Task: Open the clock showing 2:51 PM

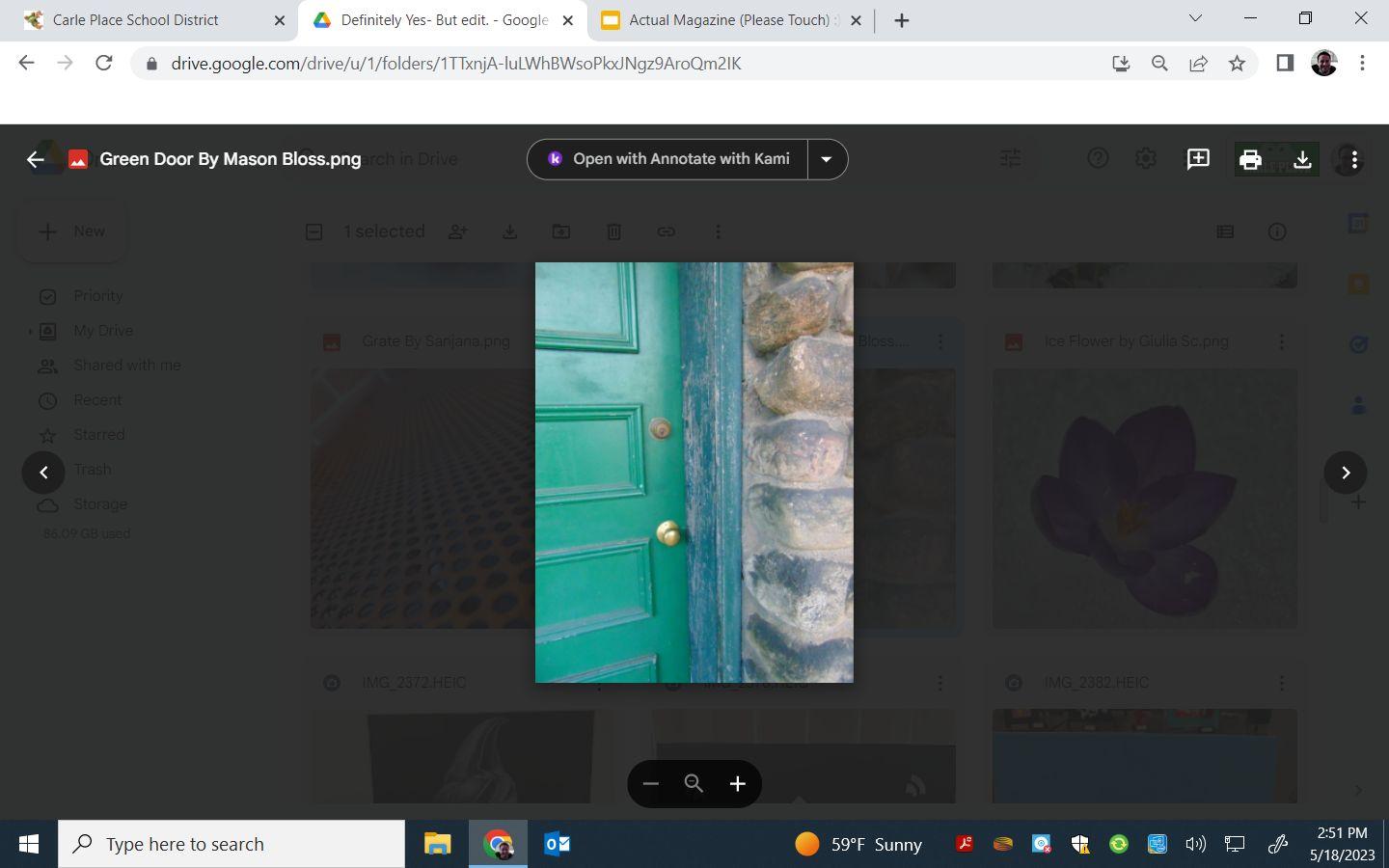Action: tap(1343, 844)
